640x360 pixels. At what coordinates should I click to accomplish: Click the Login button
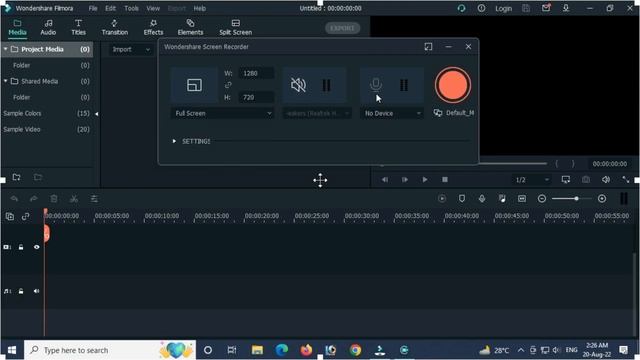(503, 8)
